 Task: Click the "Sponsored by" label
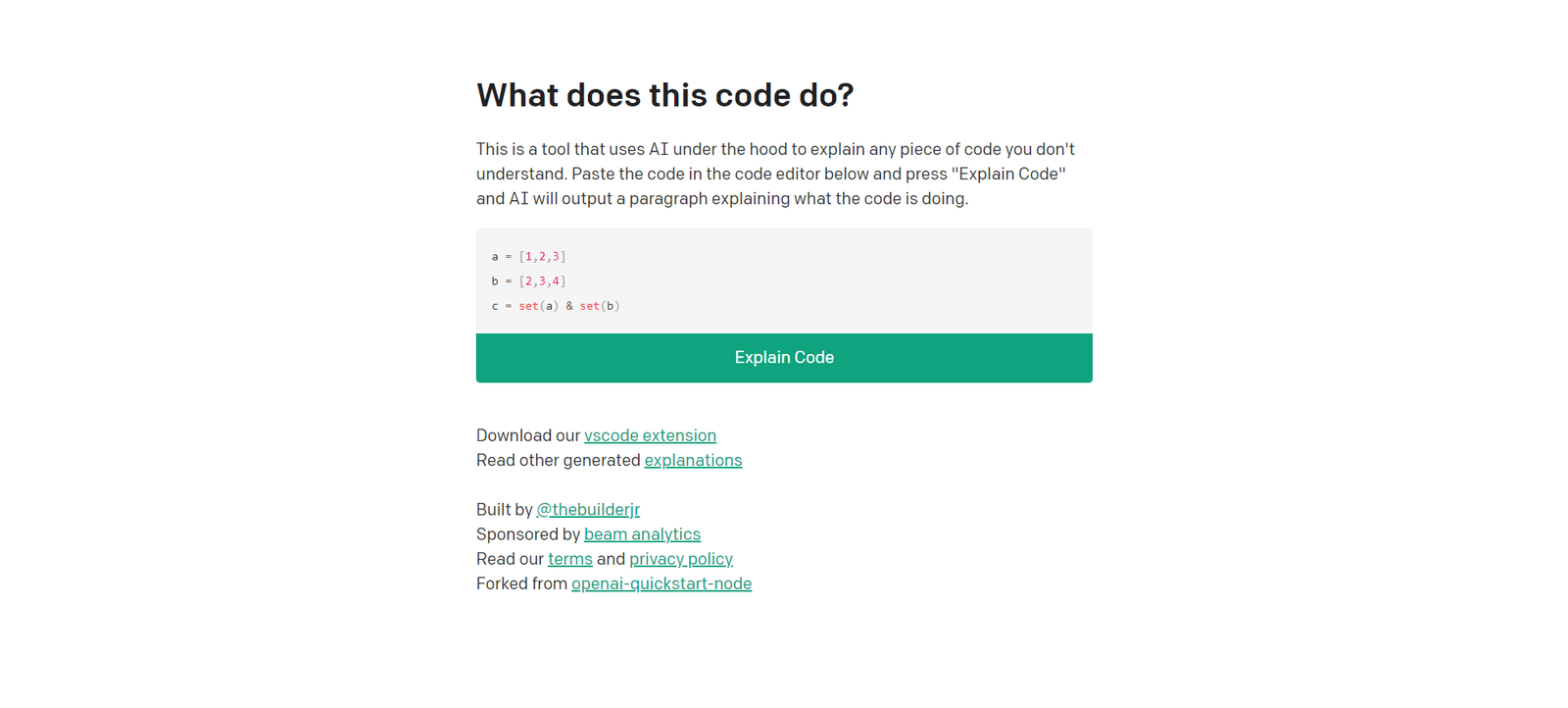click(x=527, y=534)
